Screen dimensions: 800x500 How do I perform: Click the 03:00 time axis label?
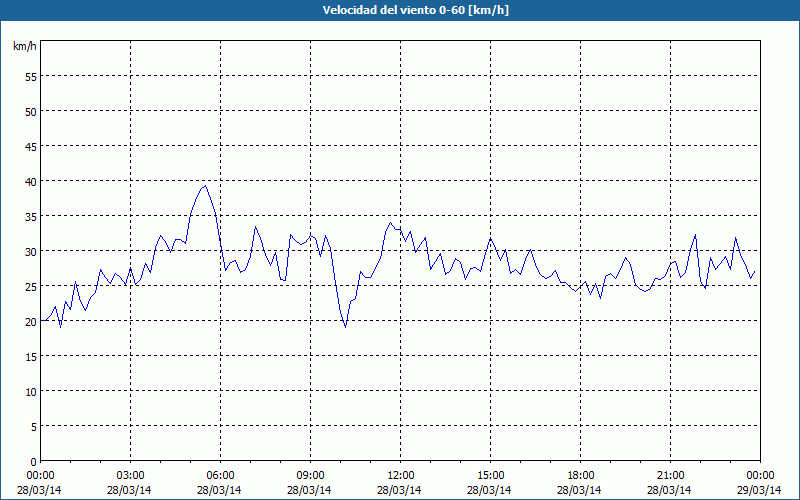tap(130, 476)
